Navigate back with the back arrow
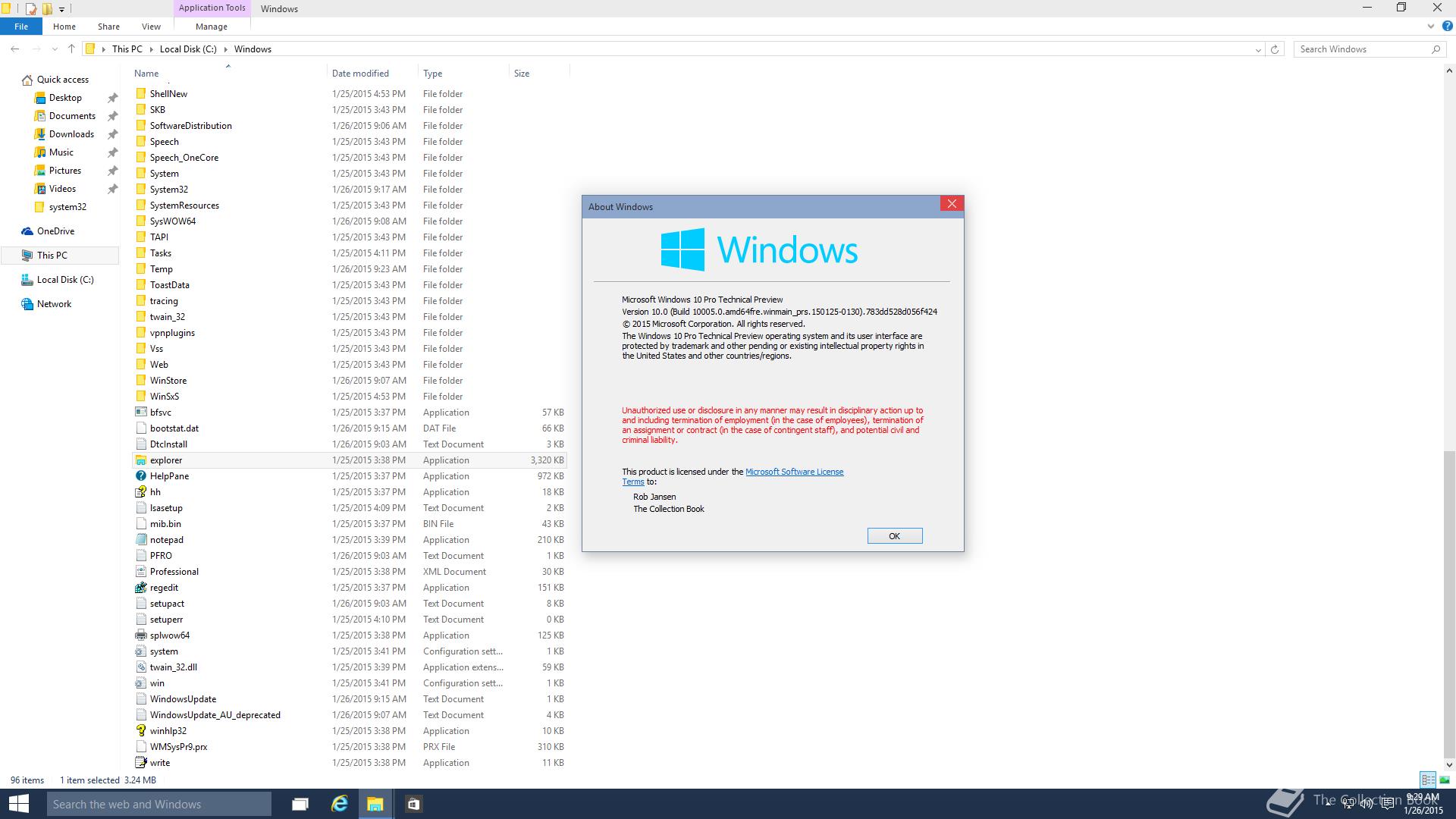1456x819 pixels. click(15, 49)
